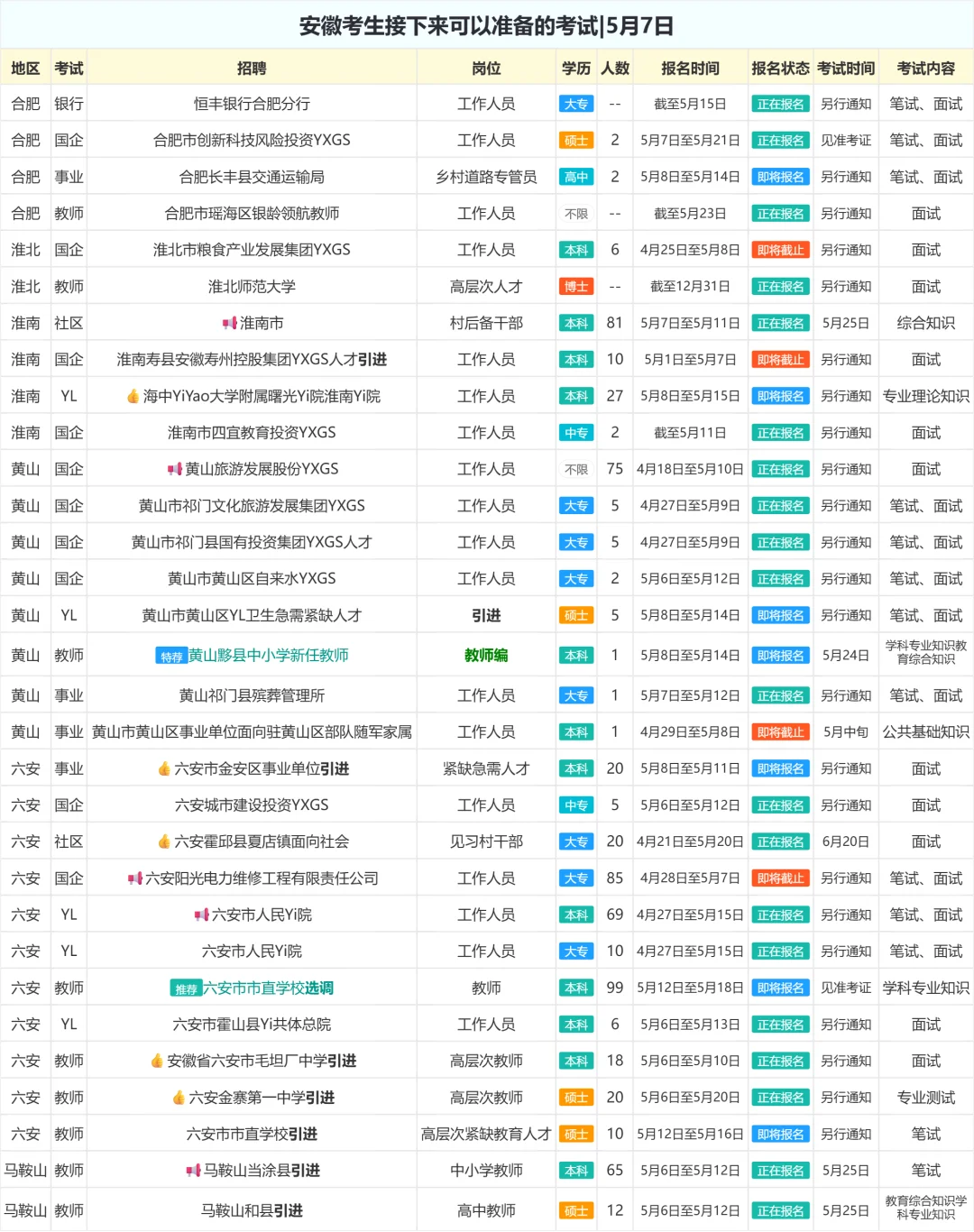Click the 报名状态 column header
This screenshot has height=1232, width=974.
point(780,68)
